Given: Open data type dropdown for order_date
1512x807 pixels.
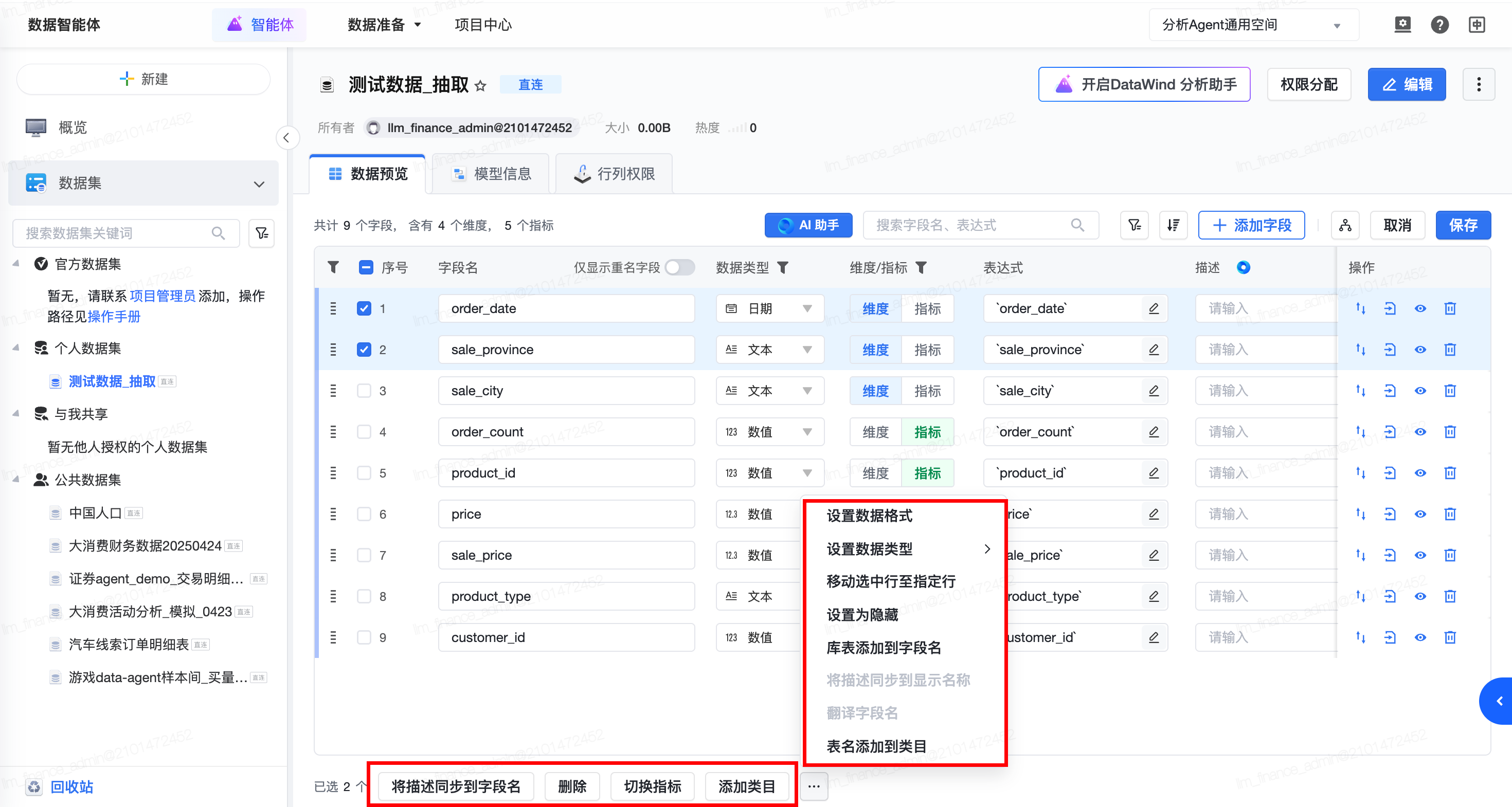Looking at the screenshot, I should 769,308.
